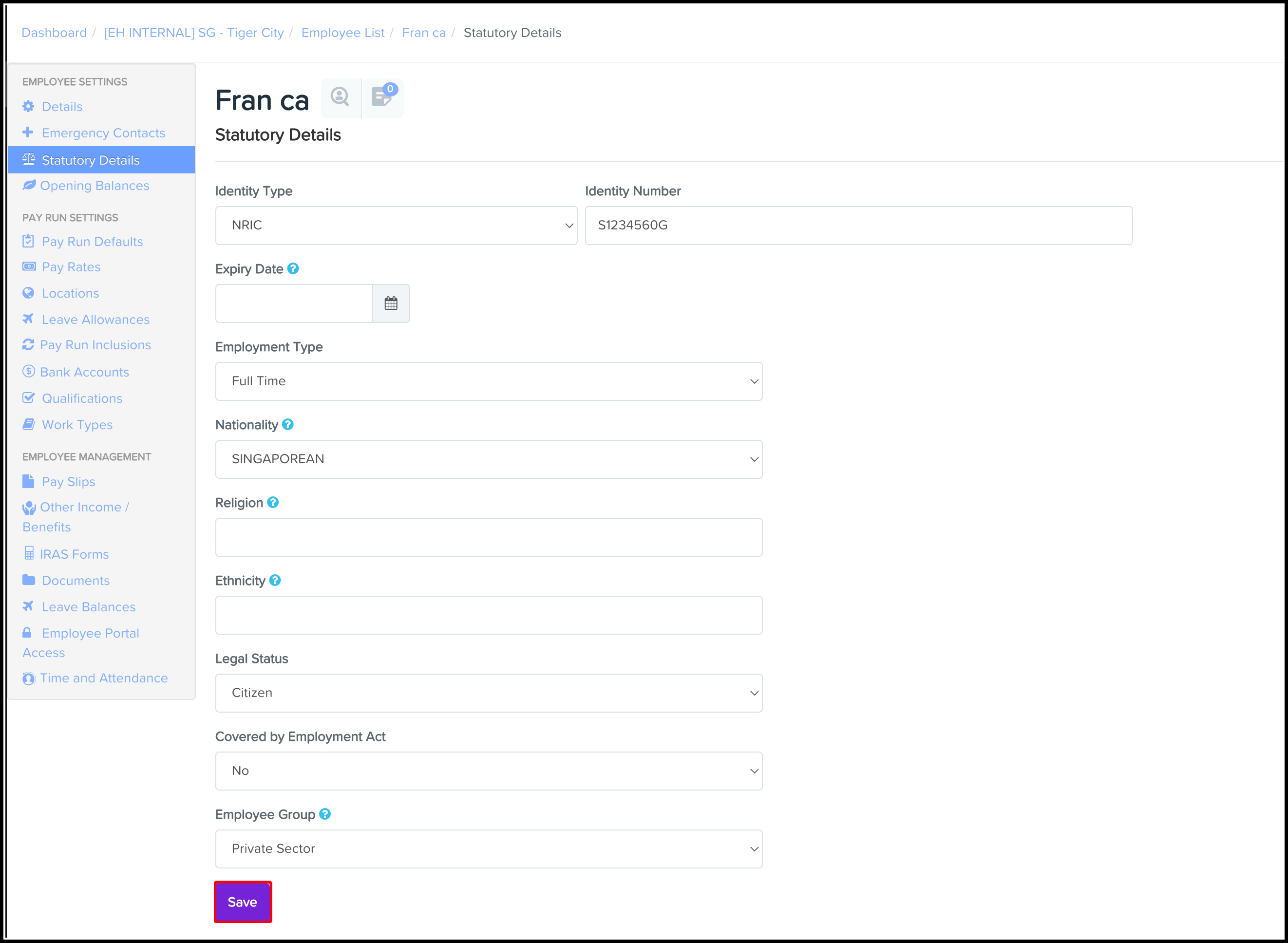Click the file icon beside Pay Slips

[x=28, y=481]
